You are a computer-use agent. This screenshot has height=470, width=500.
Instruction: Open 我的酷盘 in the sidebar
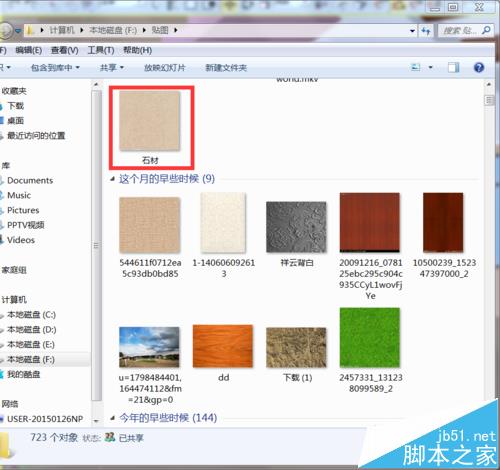tap(23, 374)
